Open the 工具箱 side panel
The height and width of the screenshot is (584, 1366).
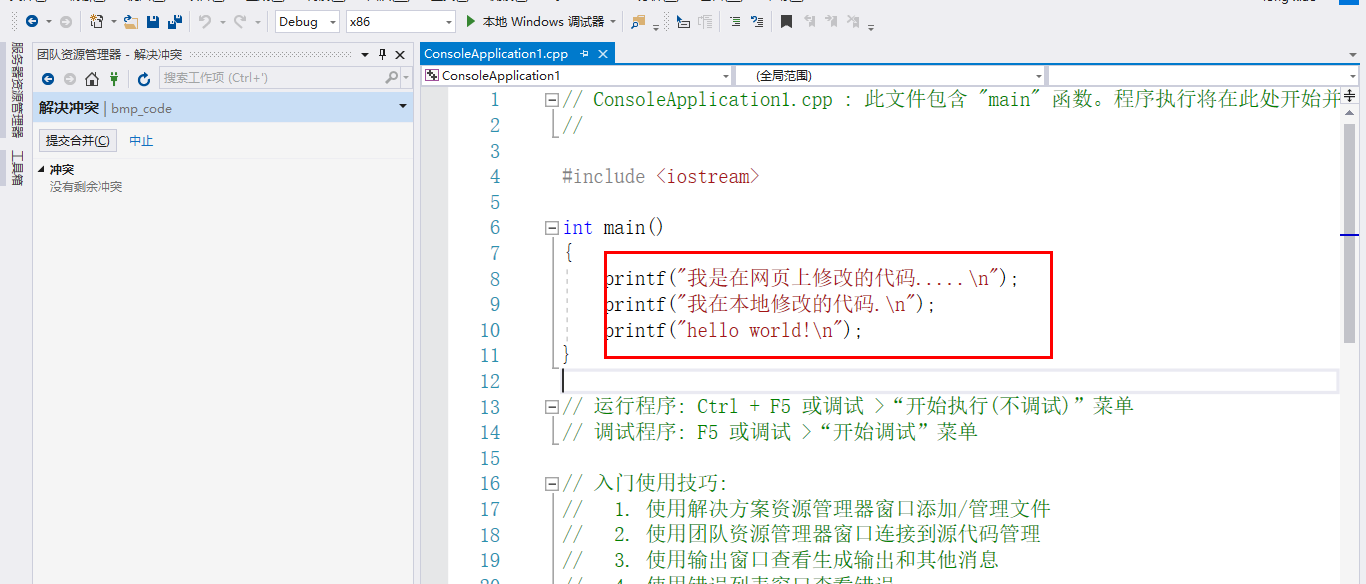coord(12,167)
